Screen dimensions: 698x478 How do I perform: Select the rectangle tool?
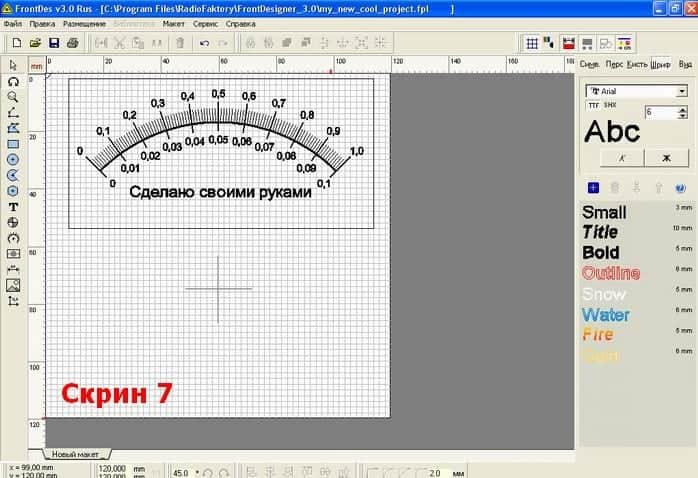click(x=13, y=144)
